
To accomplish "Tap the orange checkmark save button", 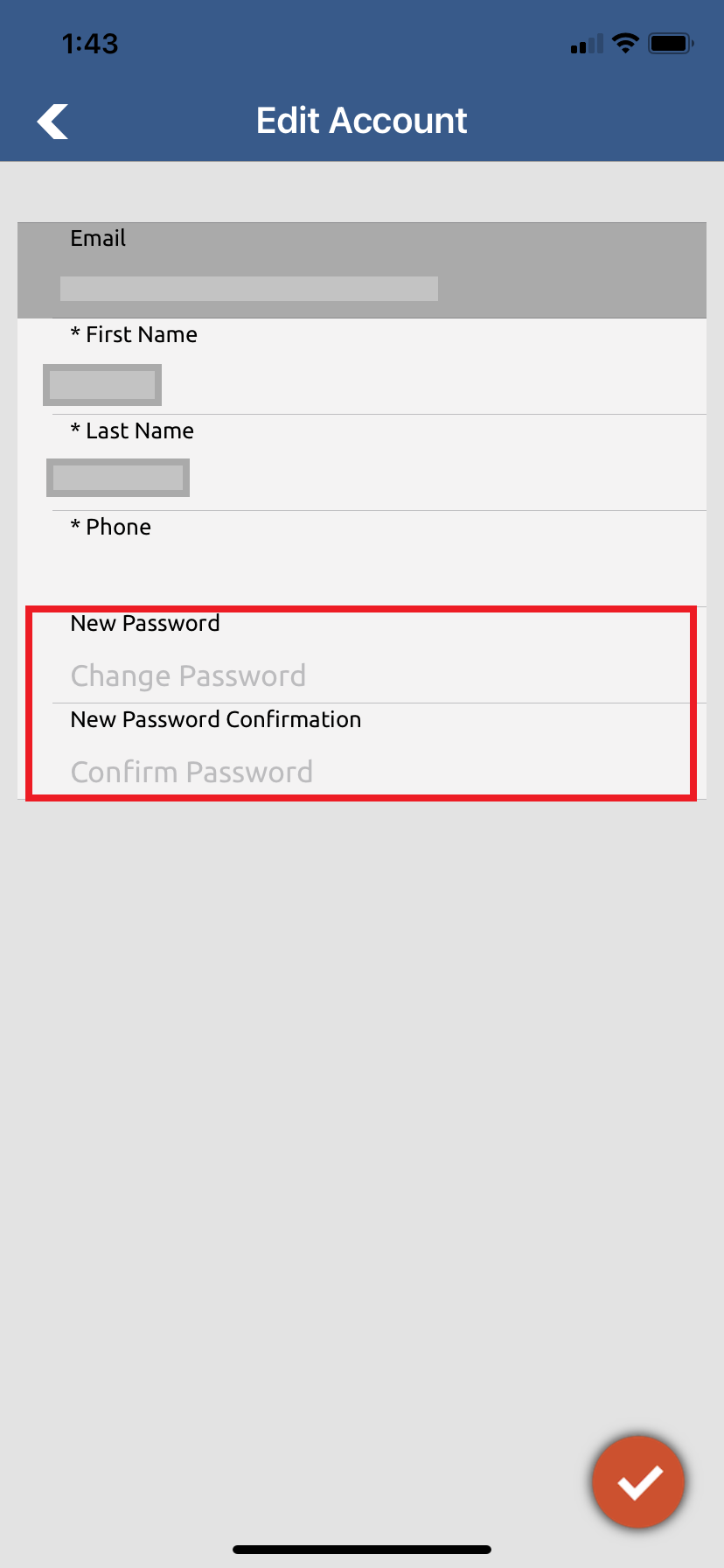I will pos(638,1482).
